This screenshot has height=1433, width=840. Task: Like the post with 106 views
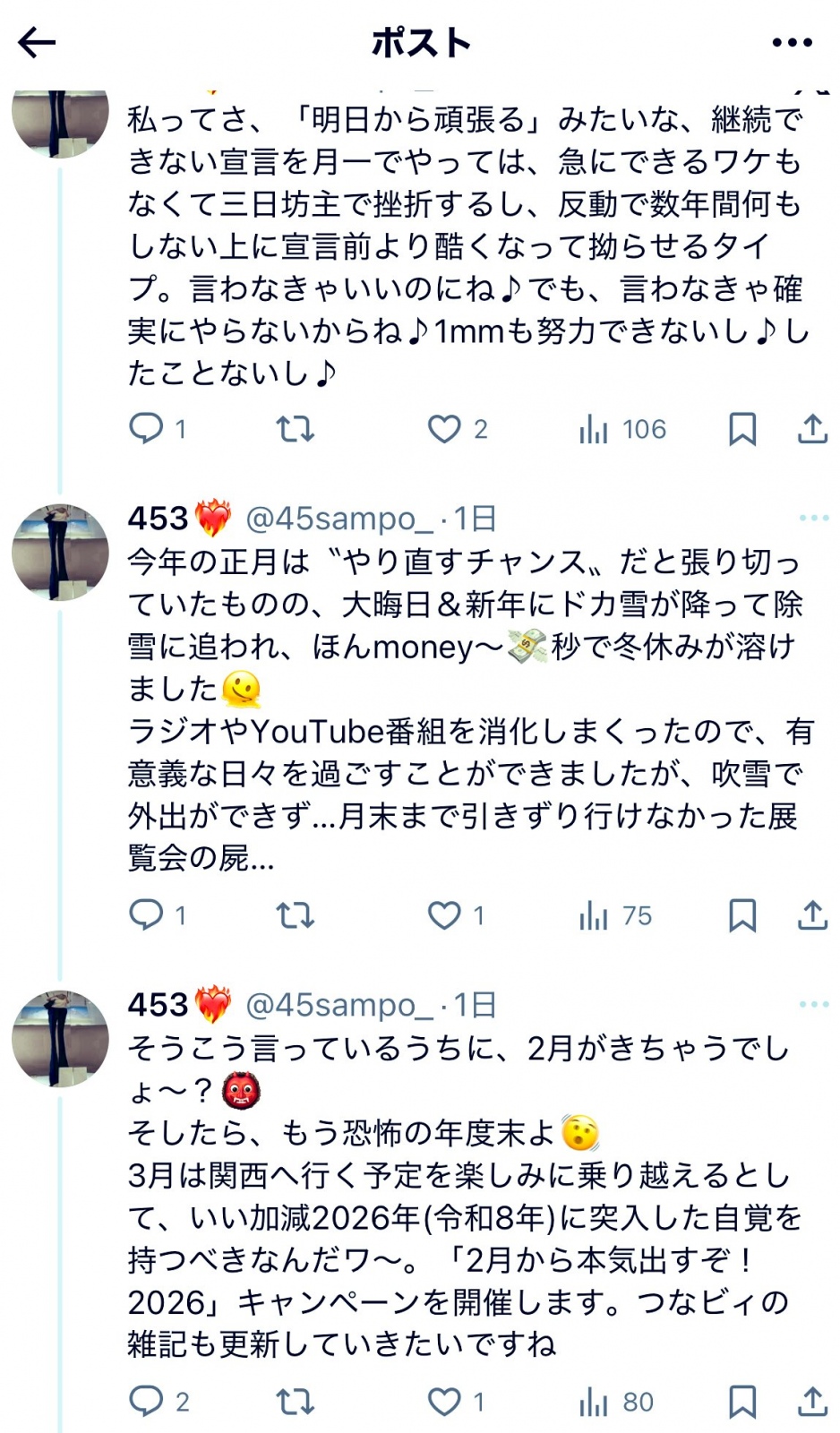pos(444,429)
